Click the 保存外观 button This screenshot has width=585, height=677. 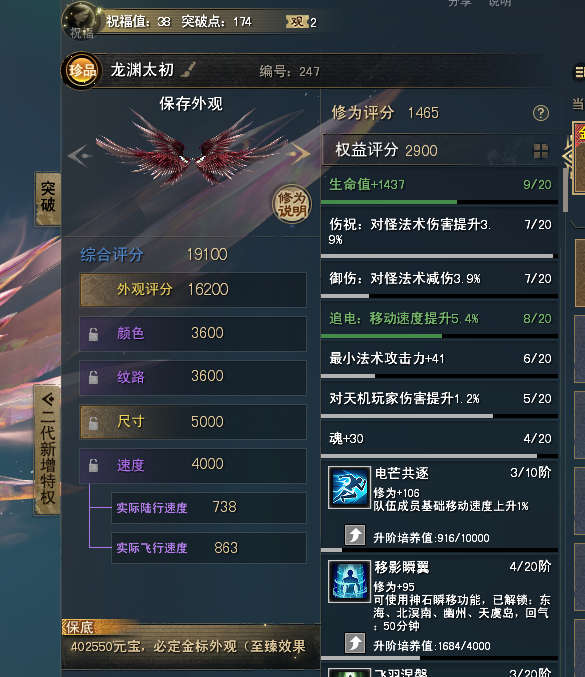[x=191, y=104]
